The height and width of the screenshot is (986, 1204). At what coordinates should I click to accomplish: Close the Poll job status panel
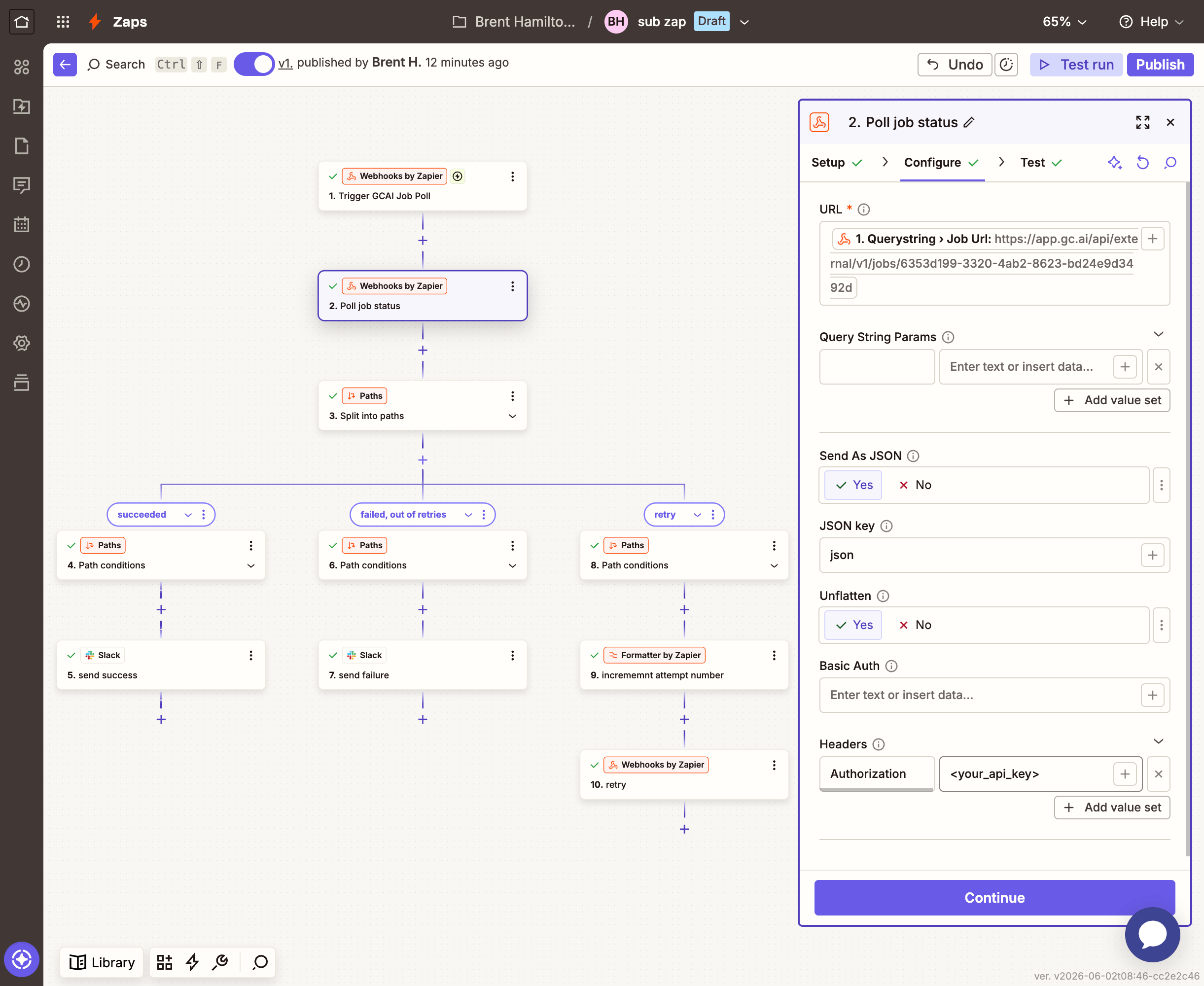click(x=1170, y=122)
